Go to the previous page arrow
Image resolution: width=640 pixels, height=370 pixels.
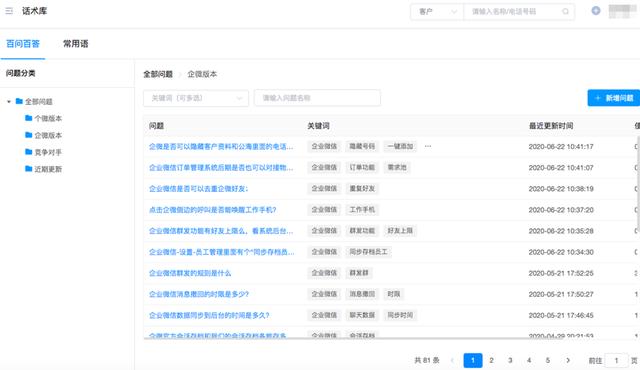(x=452, y=360)
